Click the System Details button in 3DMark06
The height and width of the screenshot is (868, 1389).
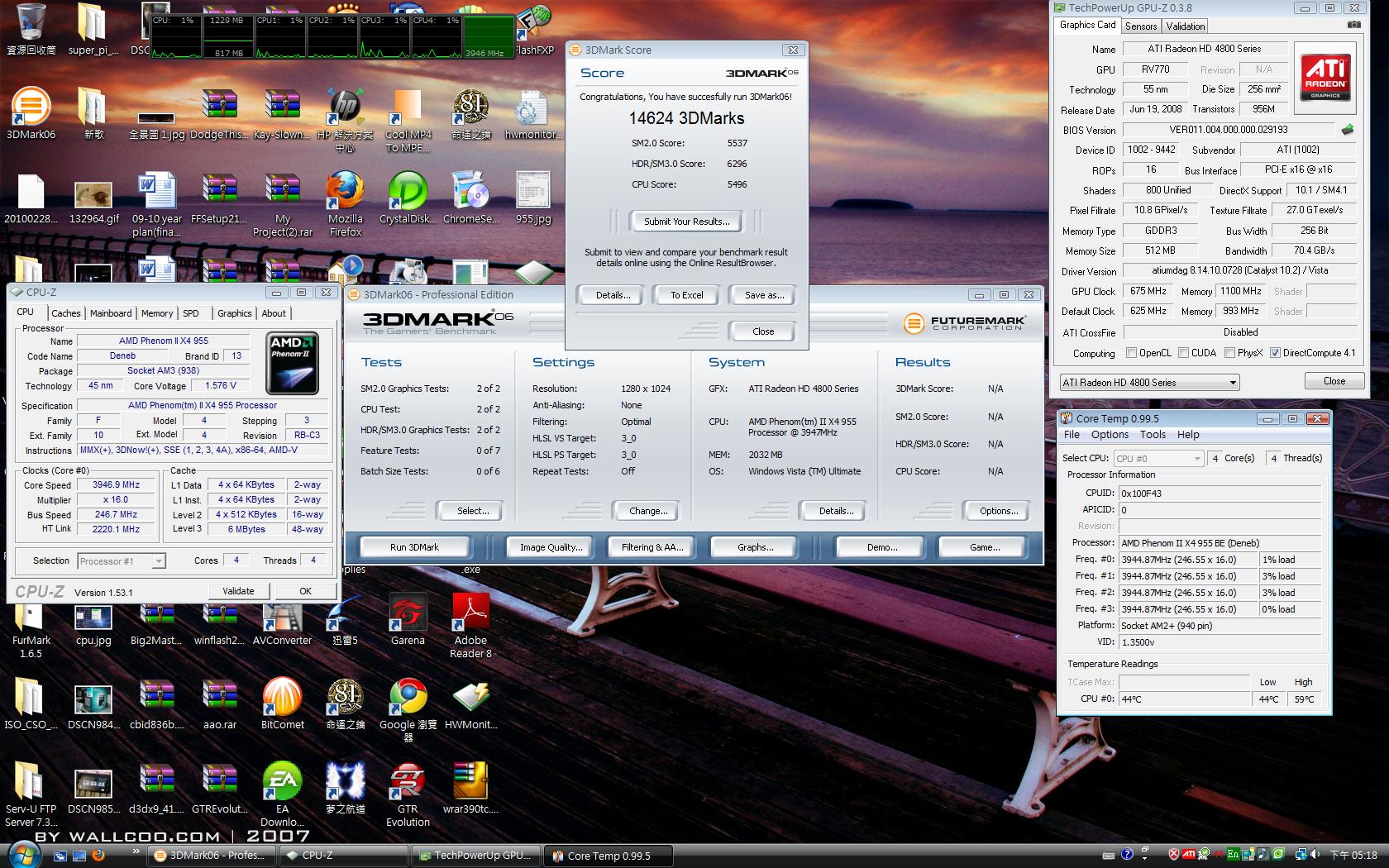click(x=836, y=511)
